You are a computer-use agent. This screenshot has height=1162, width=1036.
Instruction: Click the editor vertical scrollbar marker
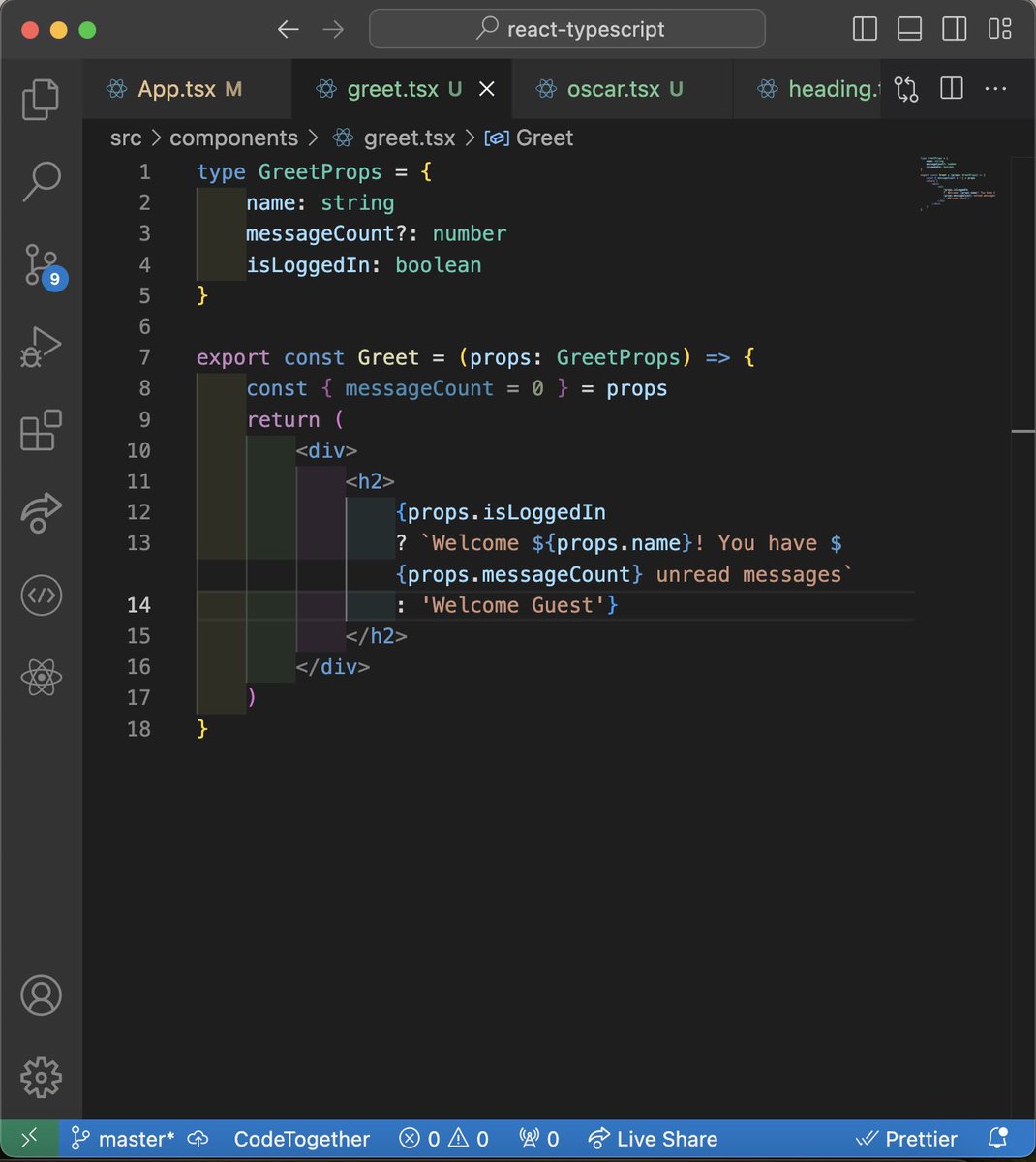coord(1023,431)
